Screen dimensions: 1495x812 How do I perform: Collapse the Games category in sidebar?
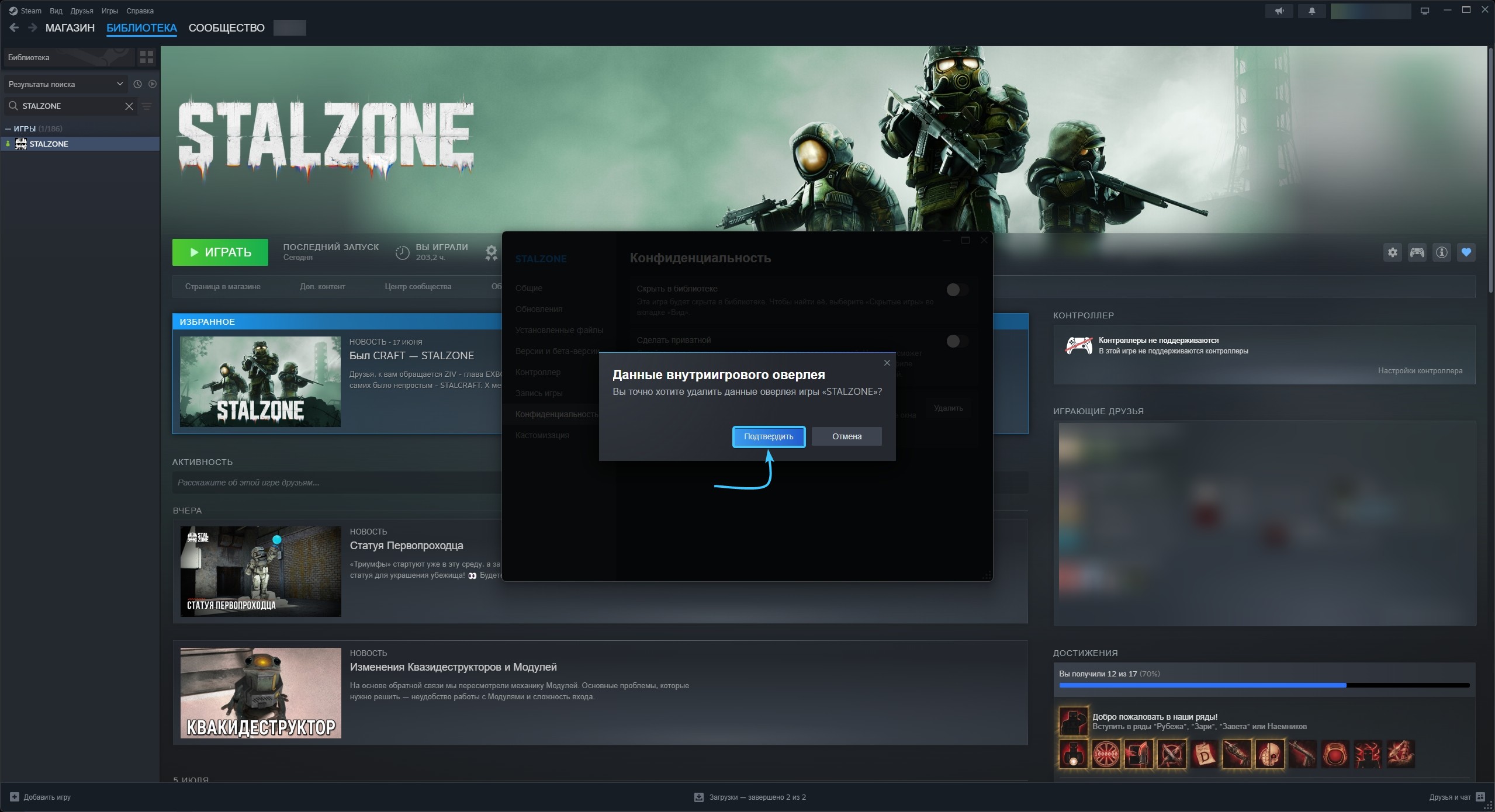tap(8, 129)
